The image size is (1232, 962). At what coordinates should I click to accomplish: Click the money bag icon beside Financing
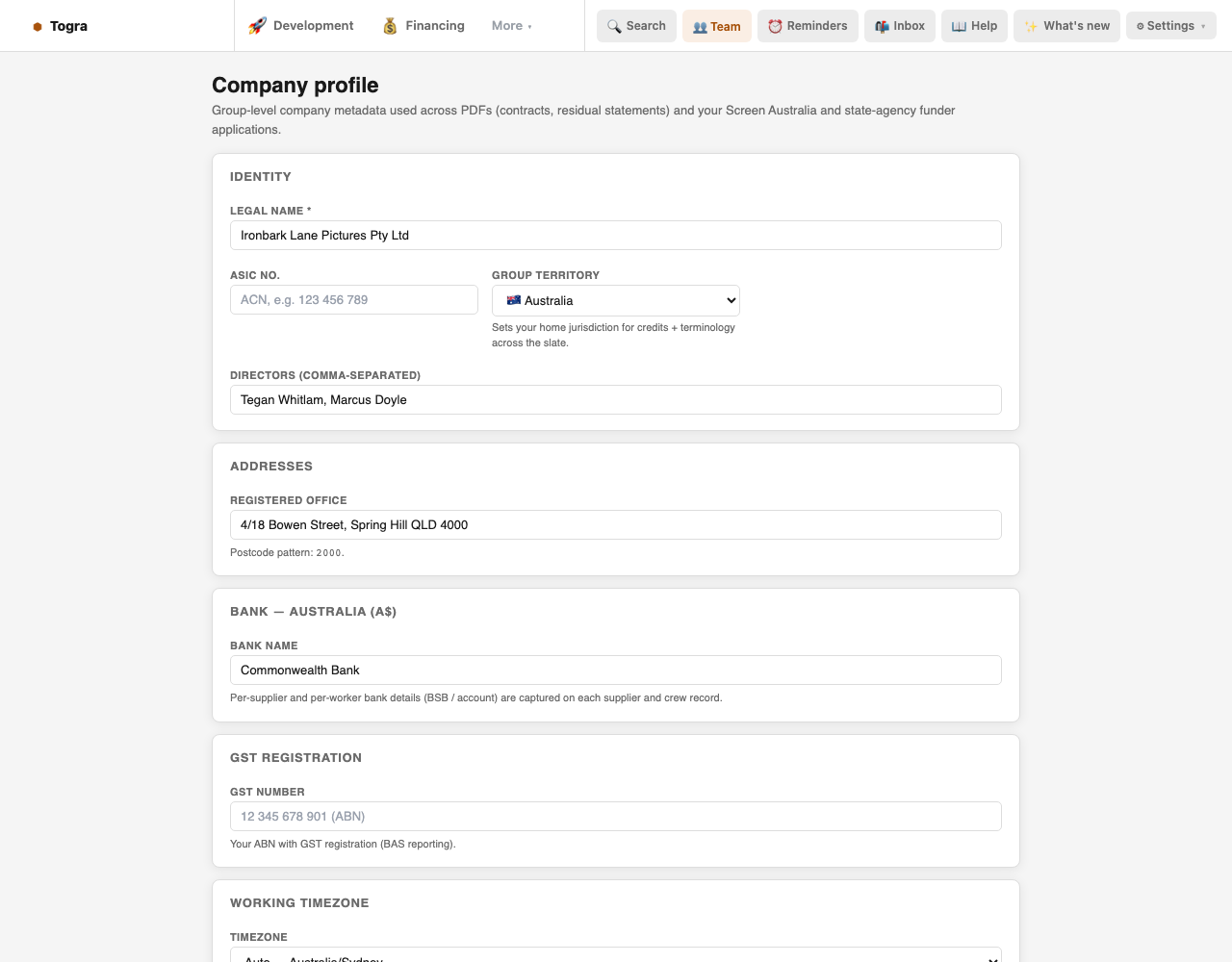390,26
